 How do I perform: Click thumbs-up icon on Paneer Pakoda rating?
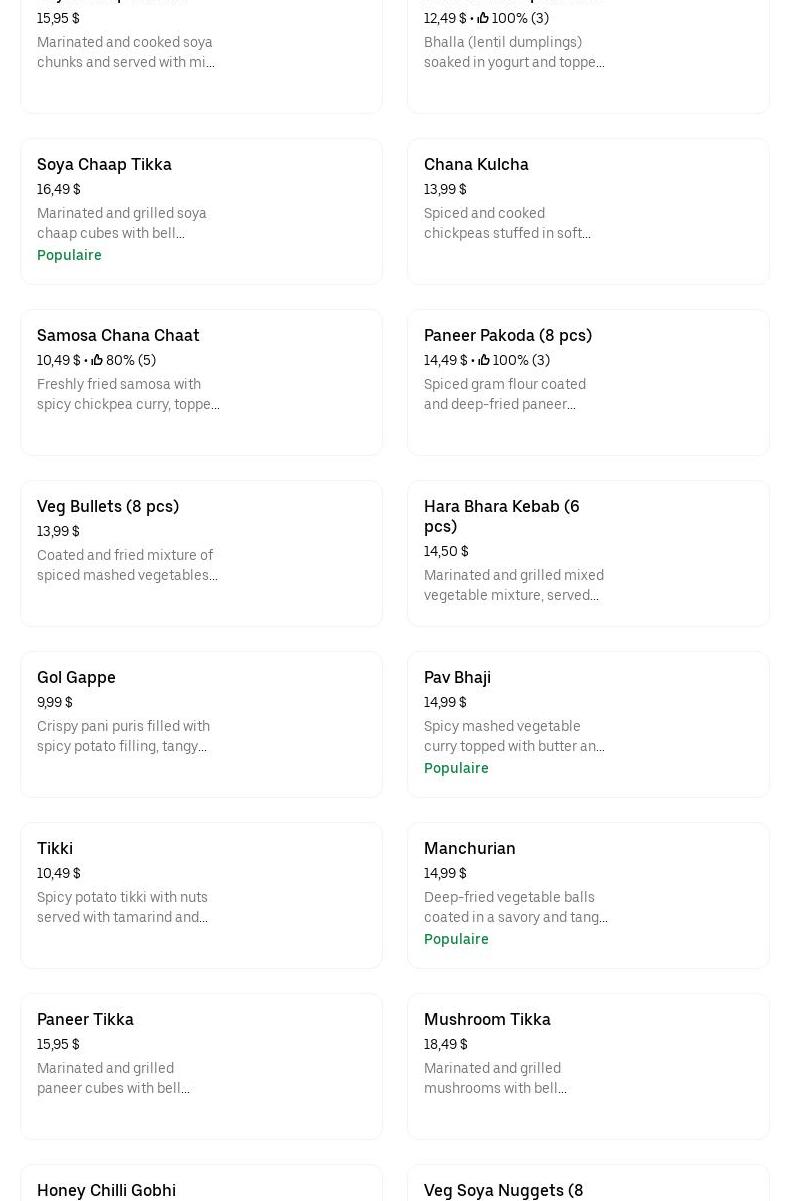tap(484, 360)
